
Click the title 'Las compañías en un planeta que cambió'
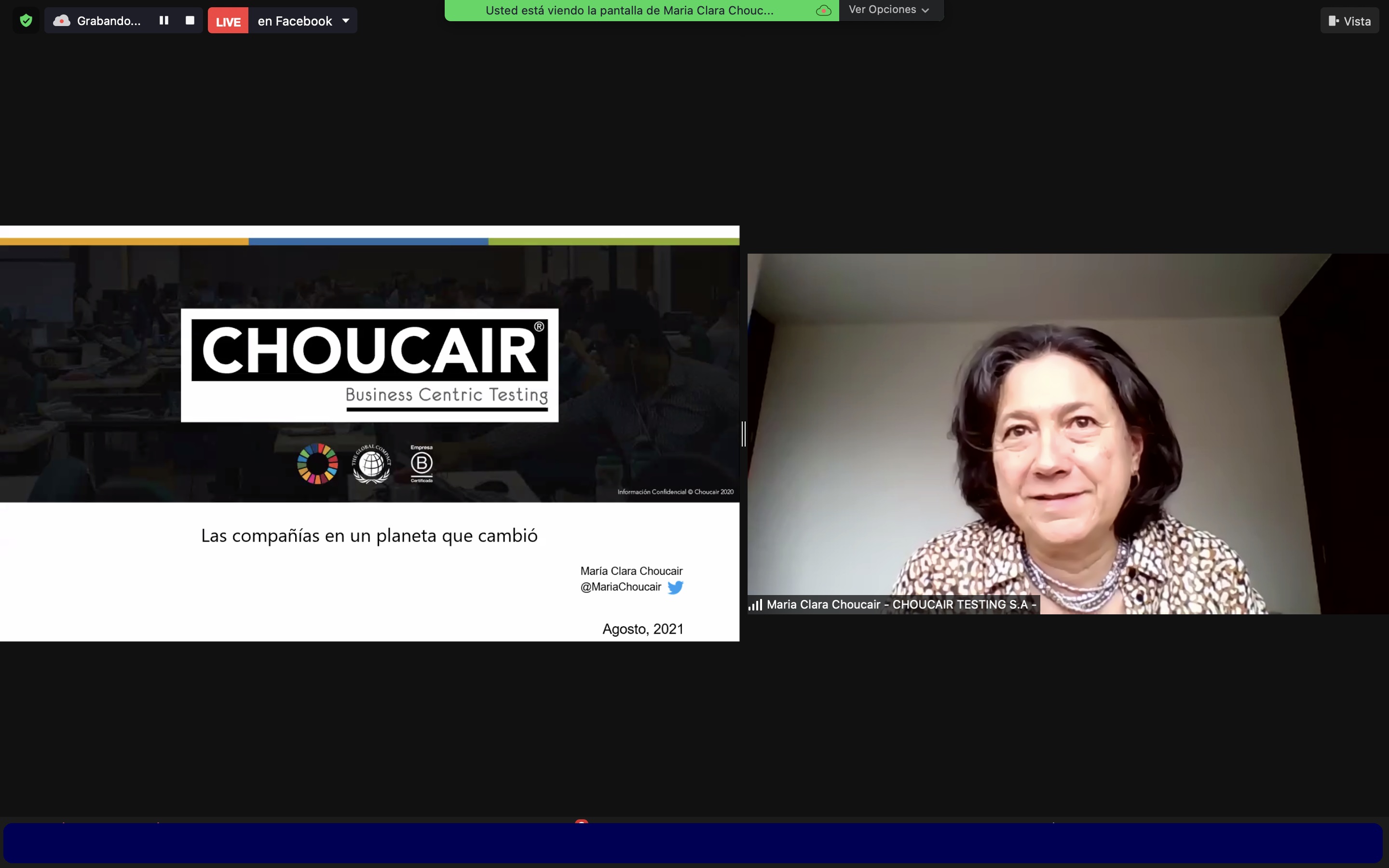click(369, 536)
